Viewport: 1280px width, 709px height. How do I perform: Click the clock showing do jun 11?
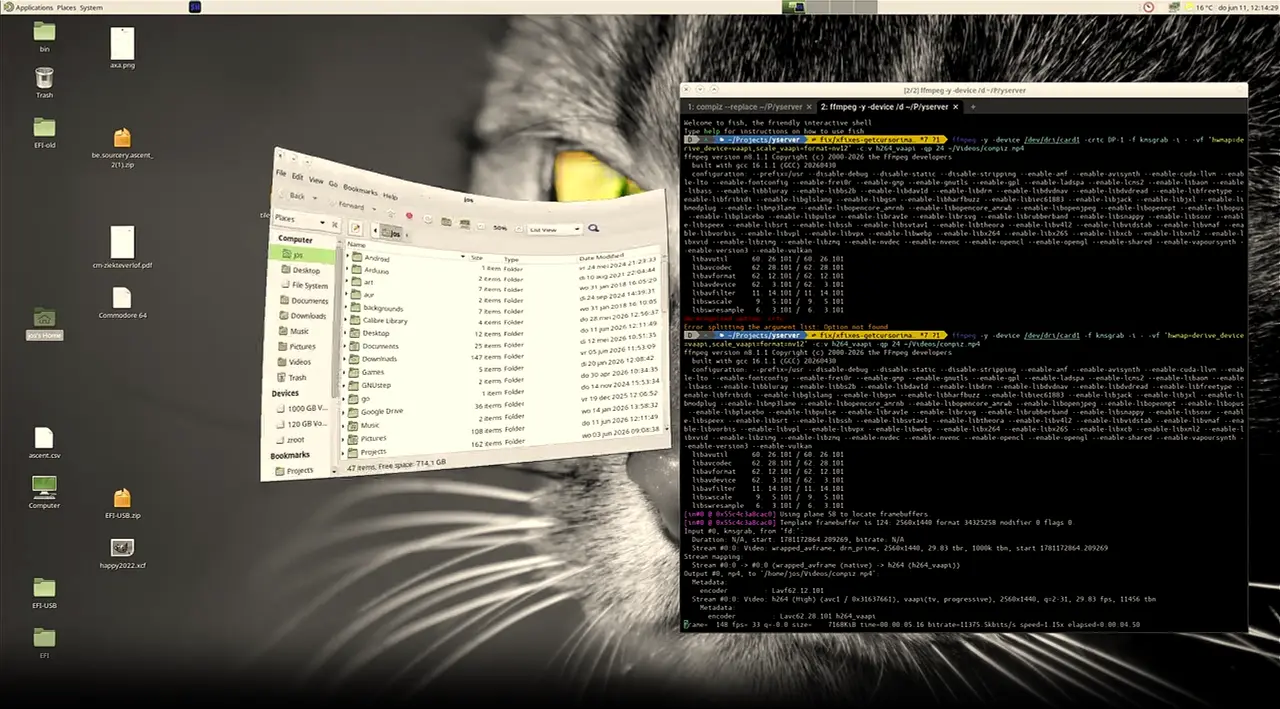click(x=1249, y=7)
